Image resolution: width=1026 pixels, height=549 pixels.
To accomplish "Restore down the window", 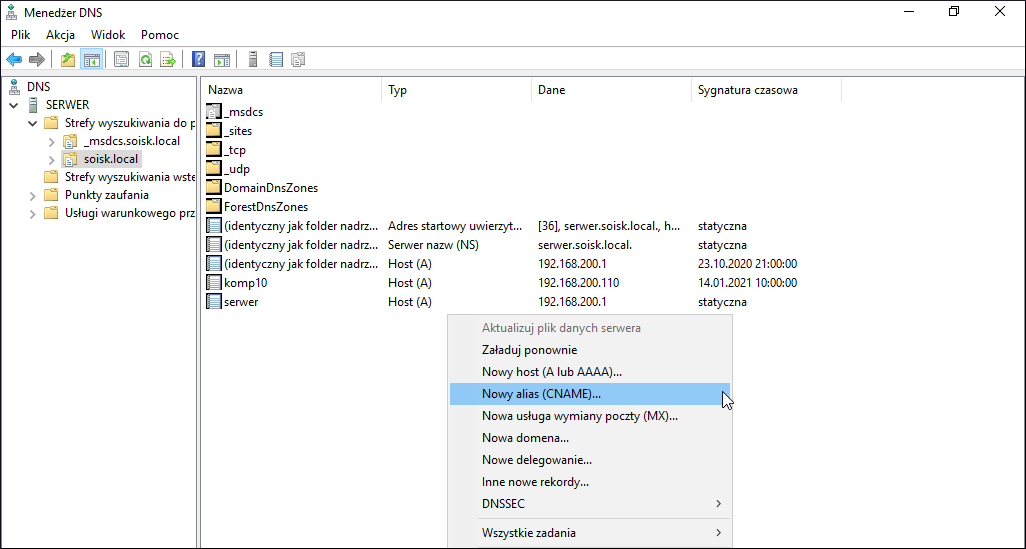I will pyautogui.click(x=954, y=12).
